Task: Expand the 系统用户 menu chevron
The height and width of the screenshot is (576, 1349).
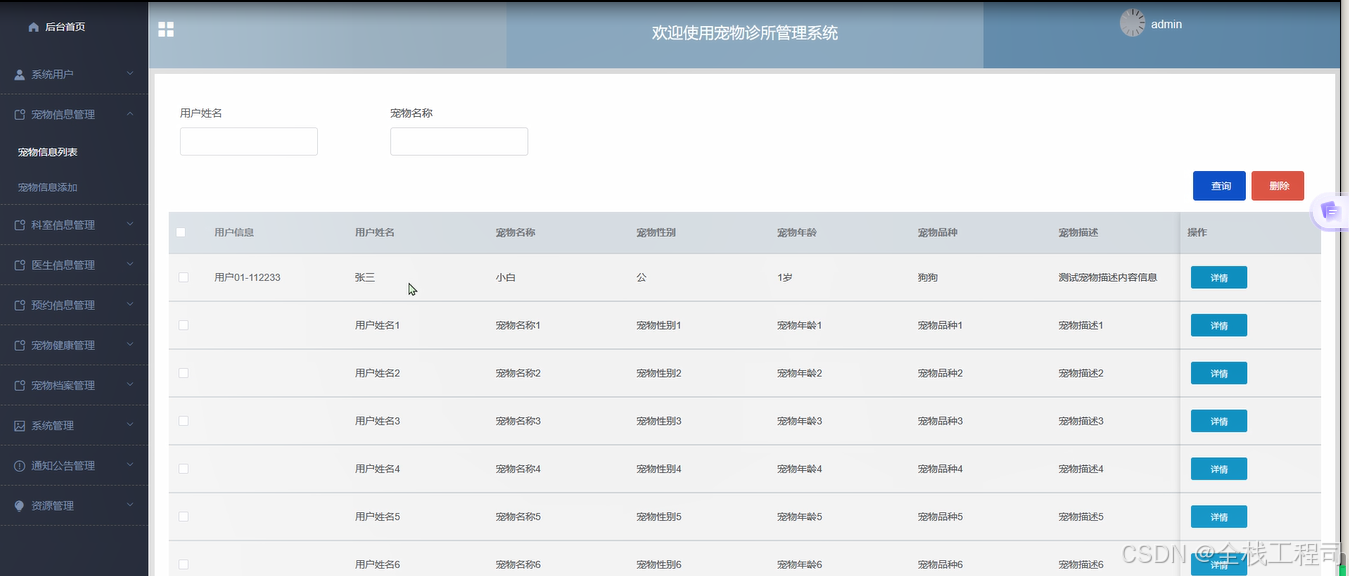Action: click(x=131, y=74)
